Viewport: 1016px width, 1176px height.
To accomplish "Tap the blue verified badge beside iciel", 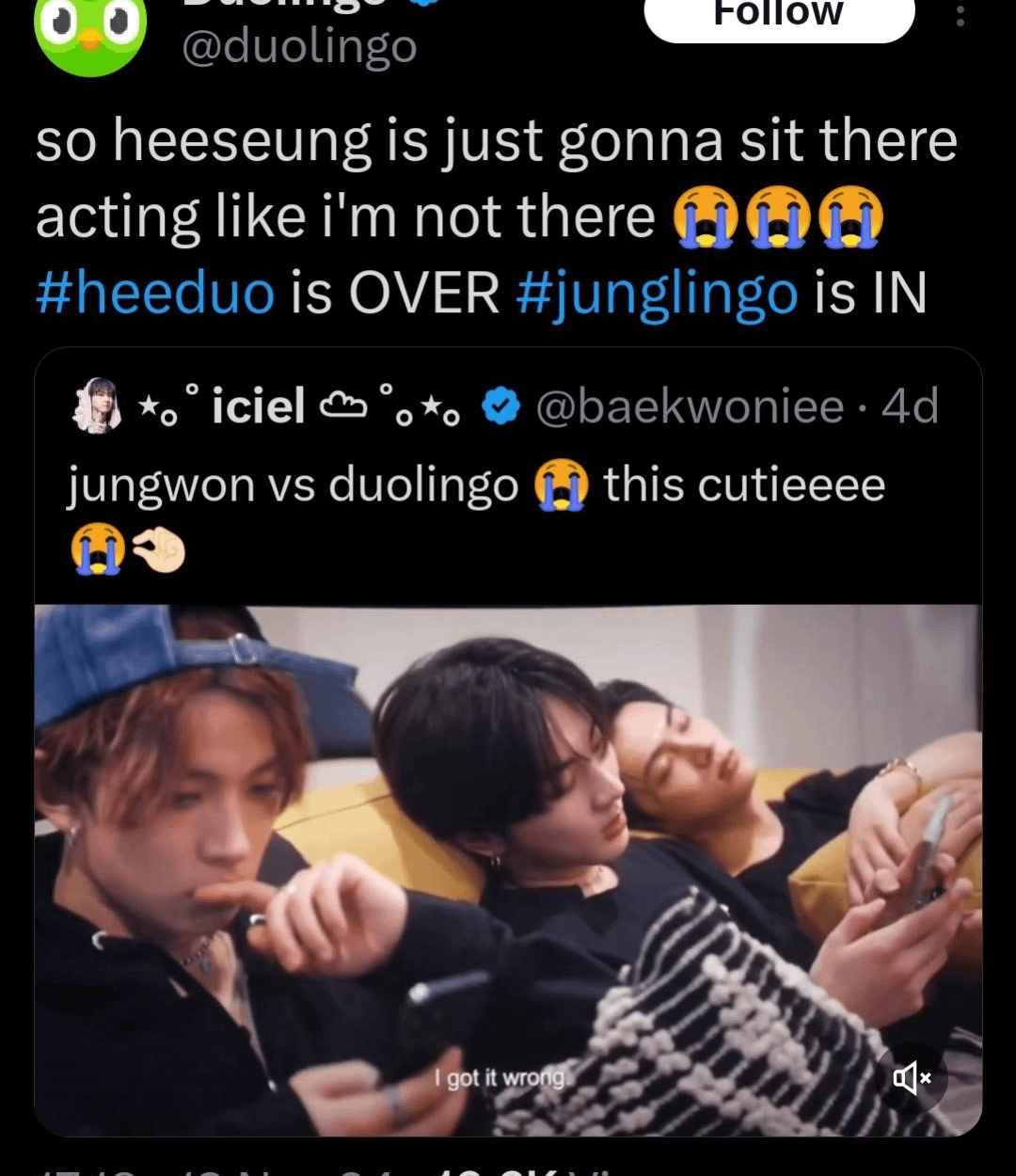I will point(500,406).
